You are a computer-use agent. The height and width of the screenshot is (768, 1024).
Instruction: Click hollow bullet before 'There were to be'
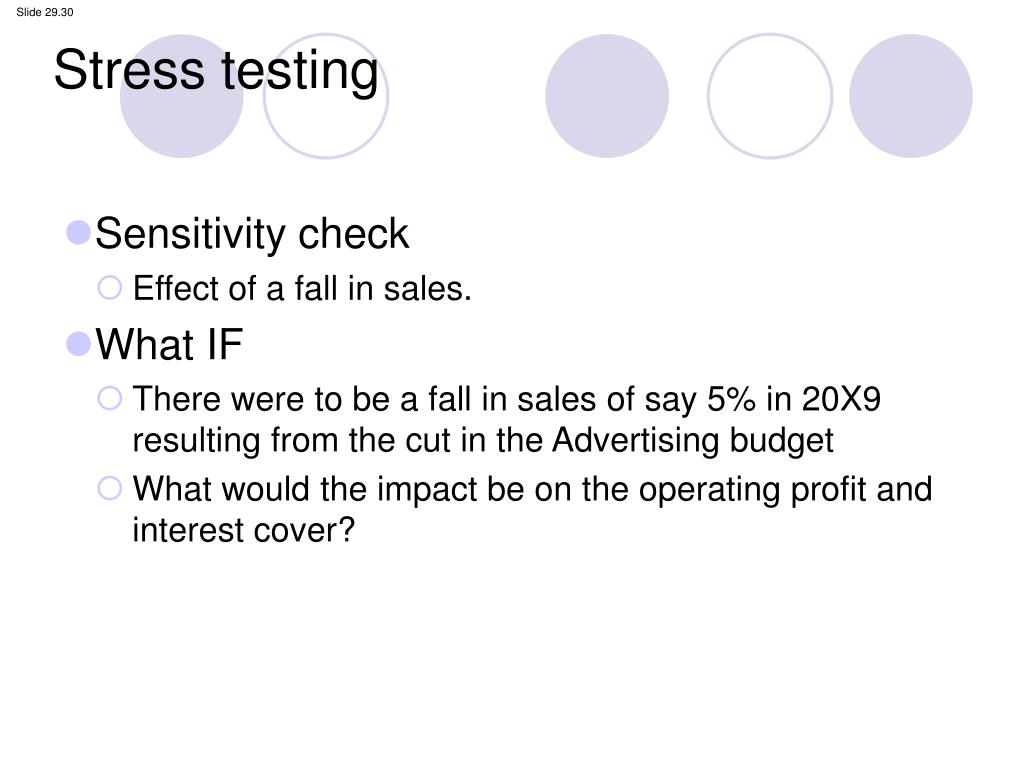tap(110, 398)
